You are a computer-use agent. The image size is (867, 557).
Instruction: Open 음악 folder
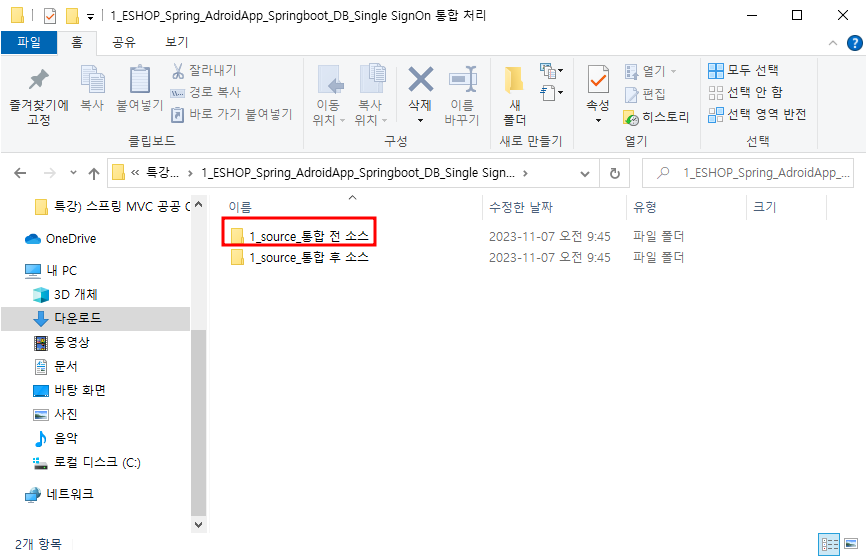56,439
